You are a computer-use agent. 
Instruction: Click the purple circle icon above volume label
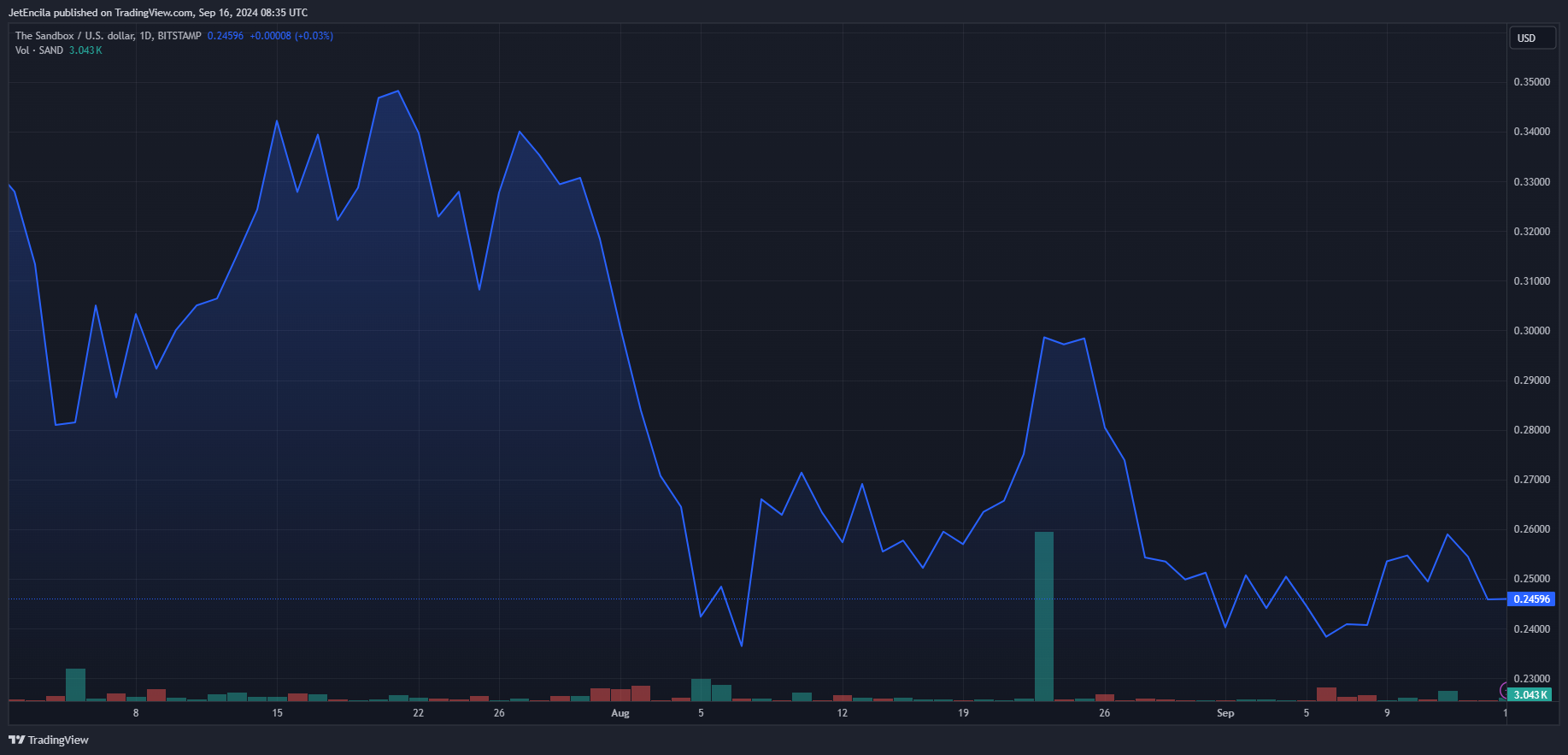(x=1504, y=690)
